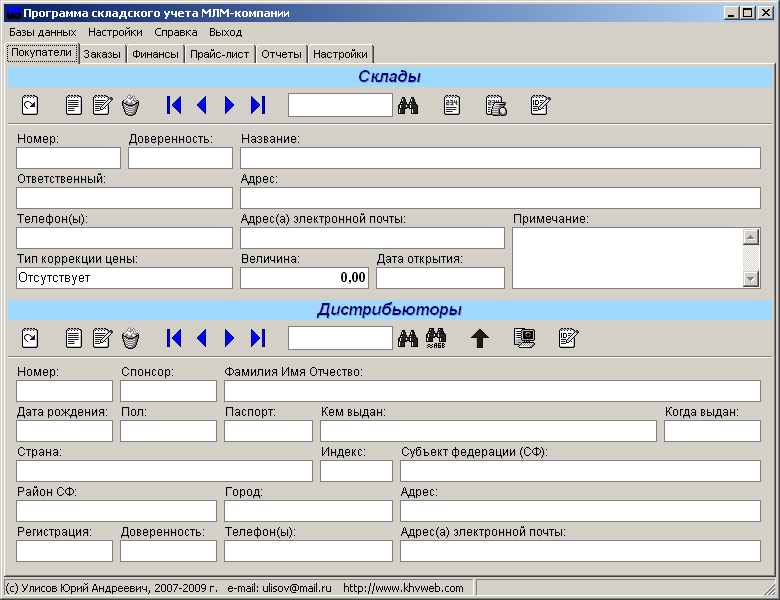Click the Адрес field in Склады
Screen dimensions: 780x600
(500, 198)
